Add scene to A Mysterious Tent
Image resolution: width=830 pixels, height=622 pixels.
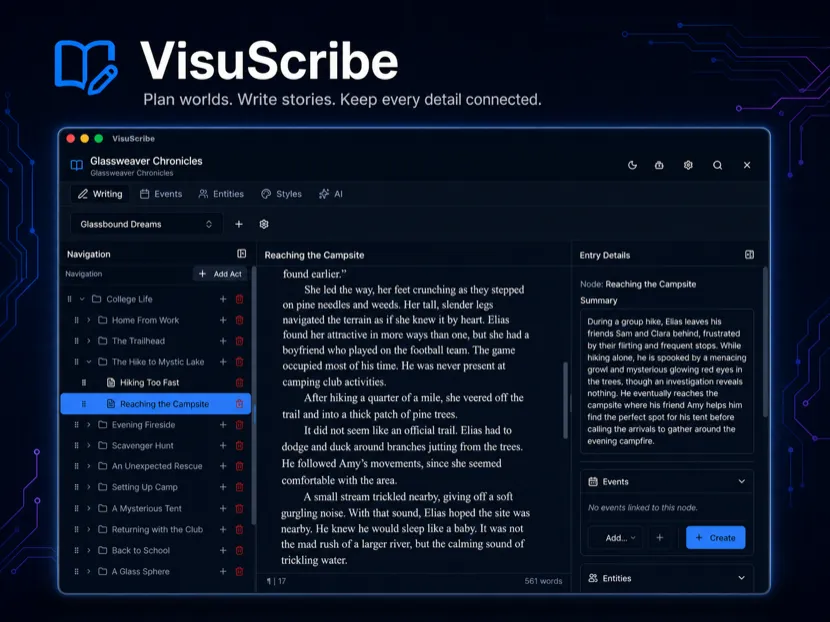pos(223,508)
